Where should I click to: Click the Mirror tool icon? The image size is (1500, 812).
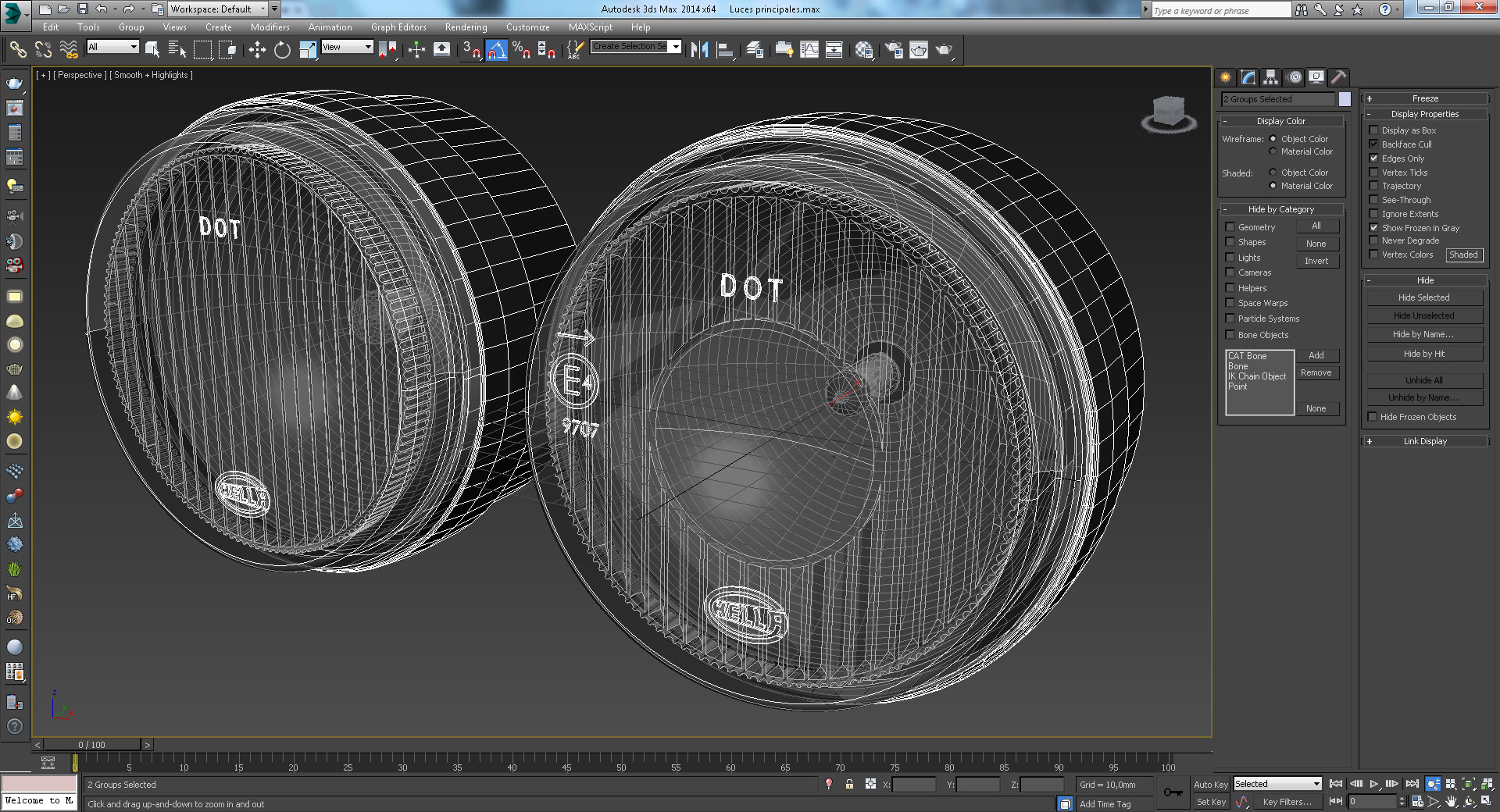tap(699, 50)
